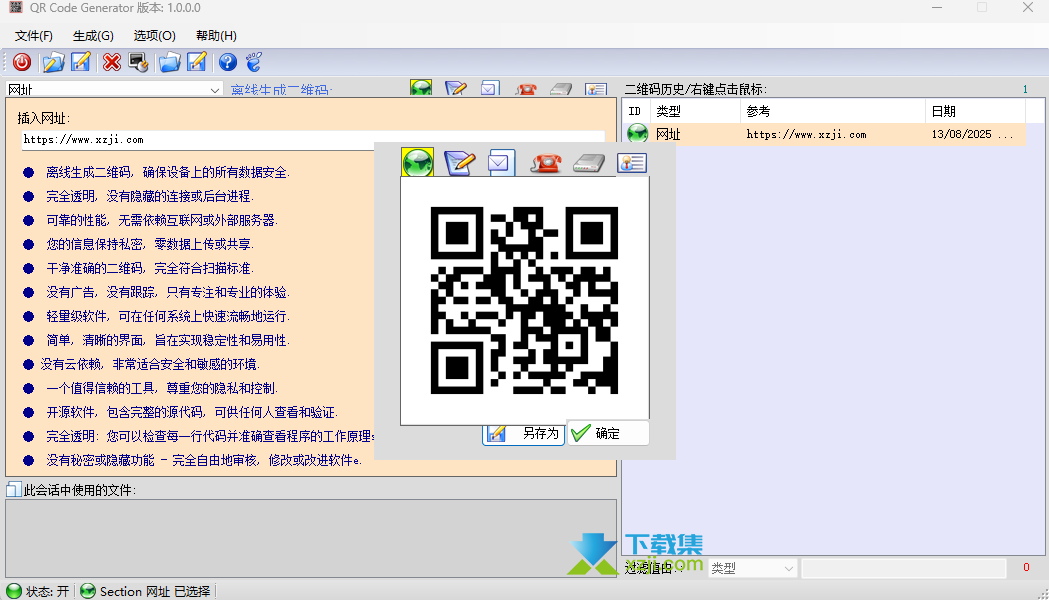Viewport: 1049px width, 600px height.
Task: Click the save icon beside the Help icon
Action: pyautogui.click(x=197, y=62)
